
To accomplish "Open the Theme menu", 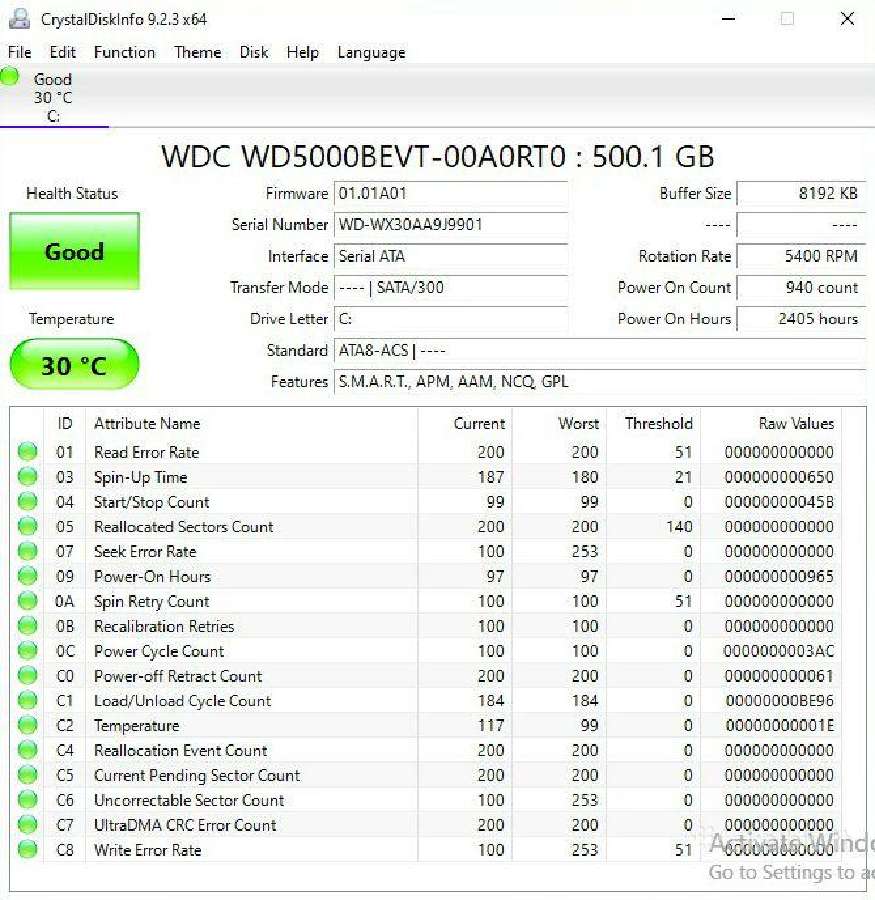I will click(x=198, y=52).
